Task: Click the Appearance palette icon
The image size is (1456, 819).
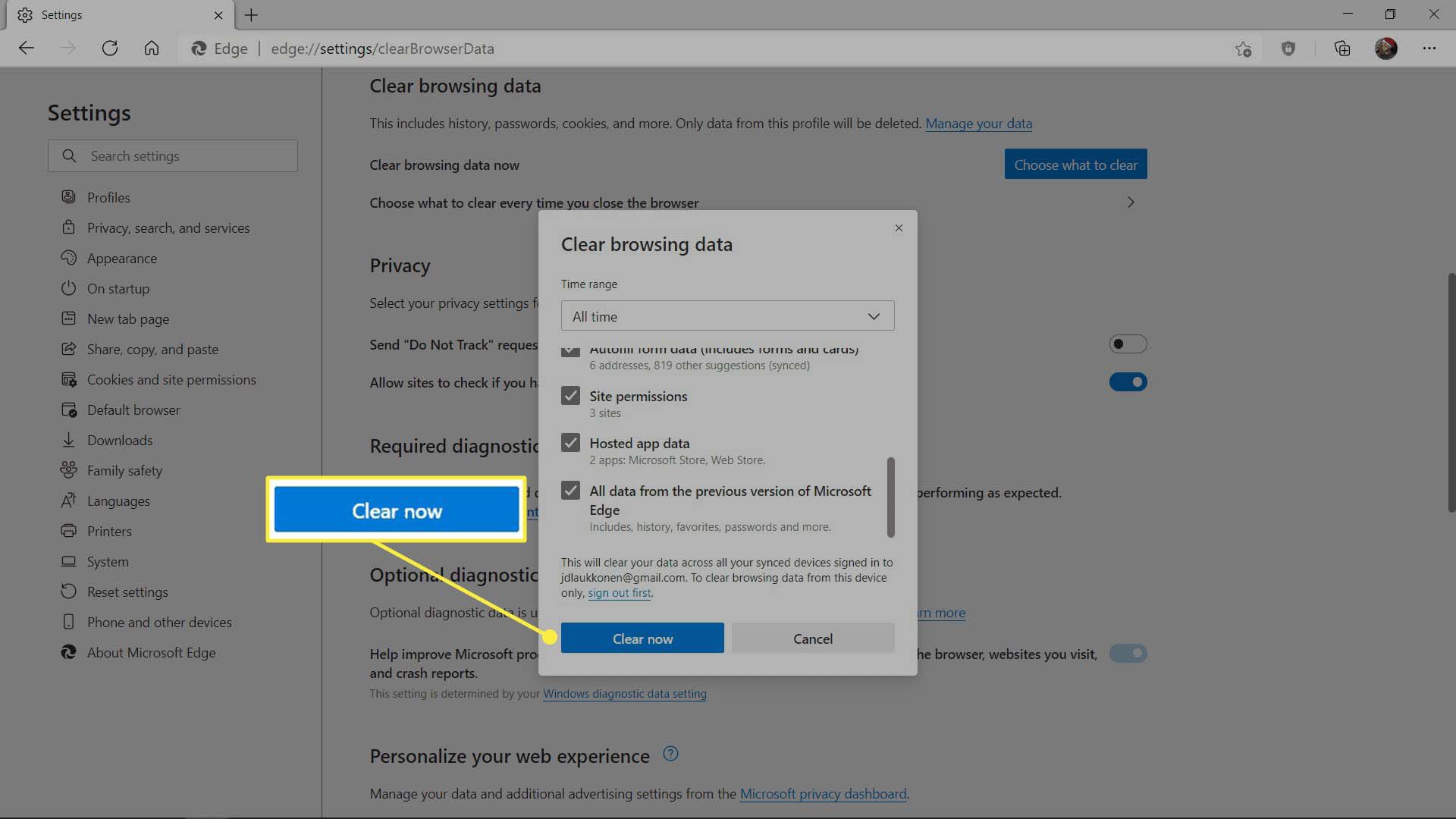Action: click(x=68, y=258)
